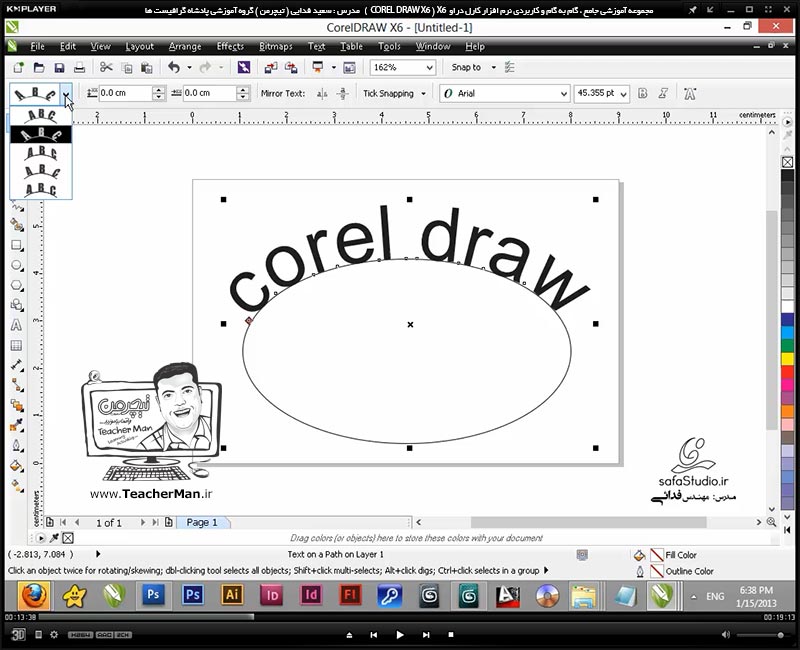The height and width of the screenshot is (650, 800).
Task: Click the Print icon
Action: (80, 67)
